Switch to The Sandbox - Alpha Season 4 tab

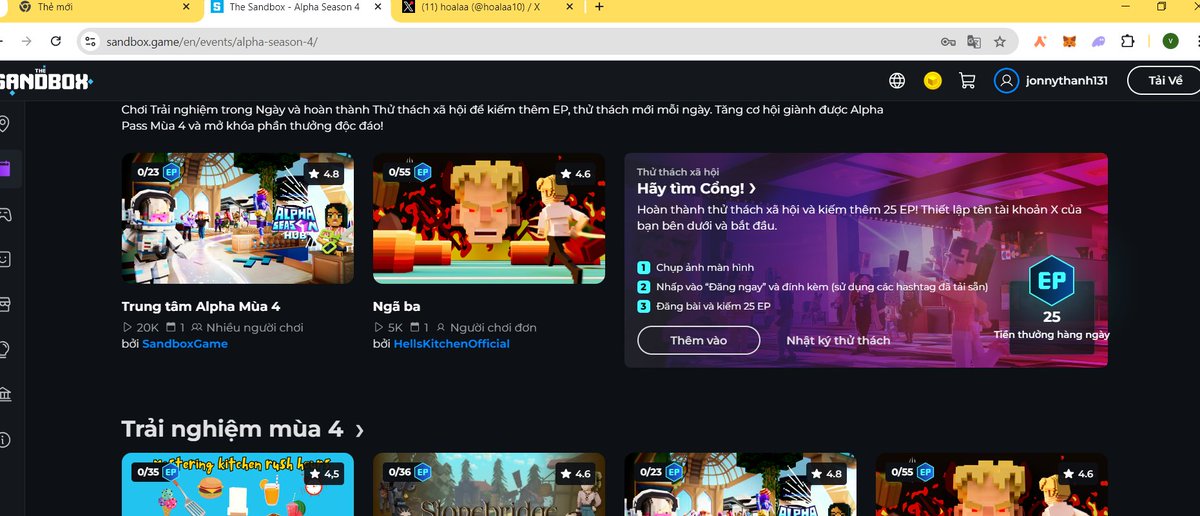pos(294,7)
